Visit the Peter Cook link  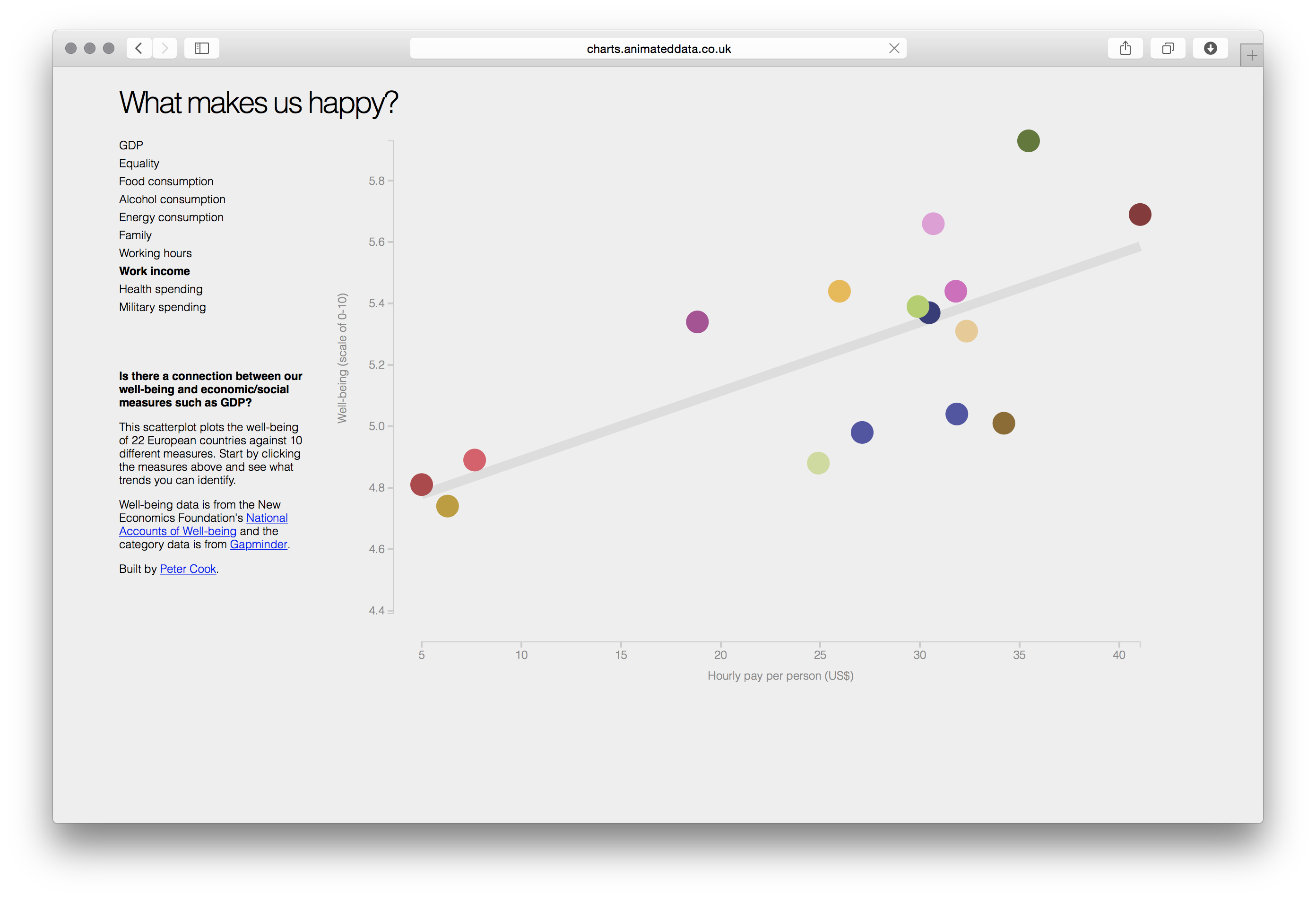(x=188, y=569)
